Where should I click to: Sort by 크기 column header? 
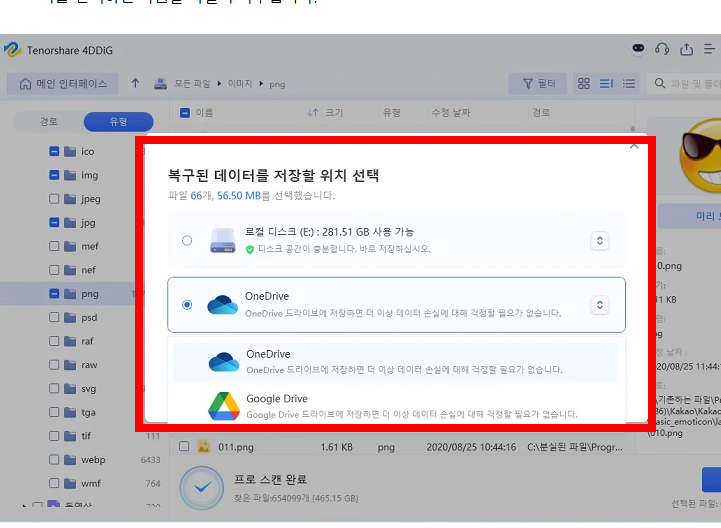click(334, 113)
